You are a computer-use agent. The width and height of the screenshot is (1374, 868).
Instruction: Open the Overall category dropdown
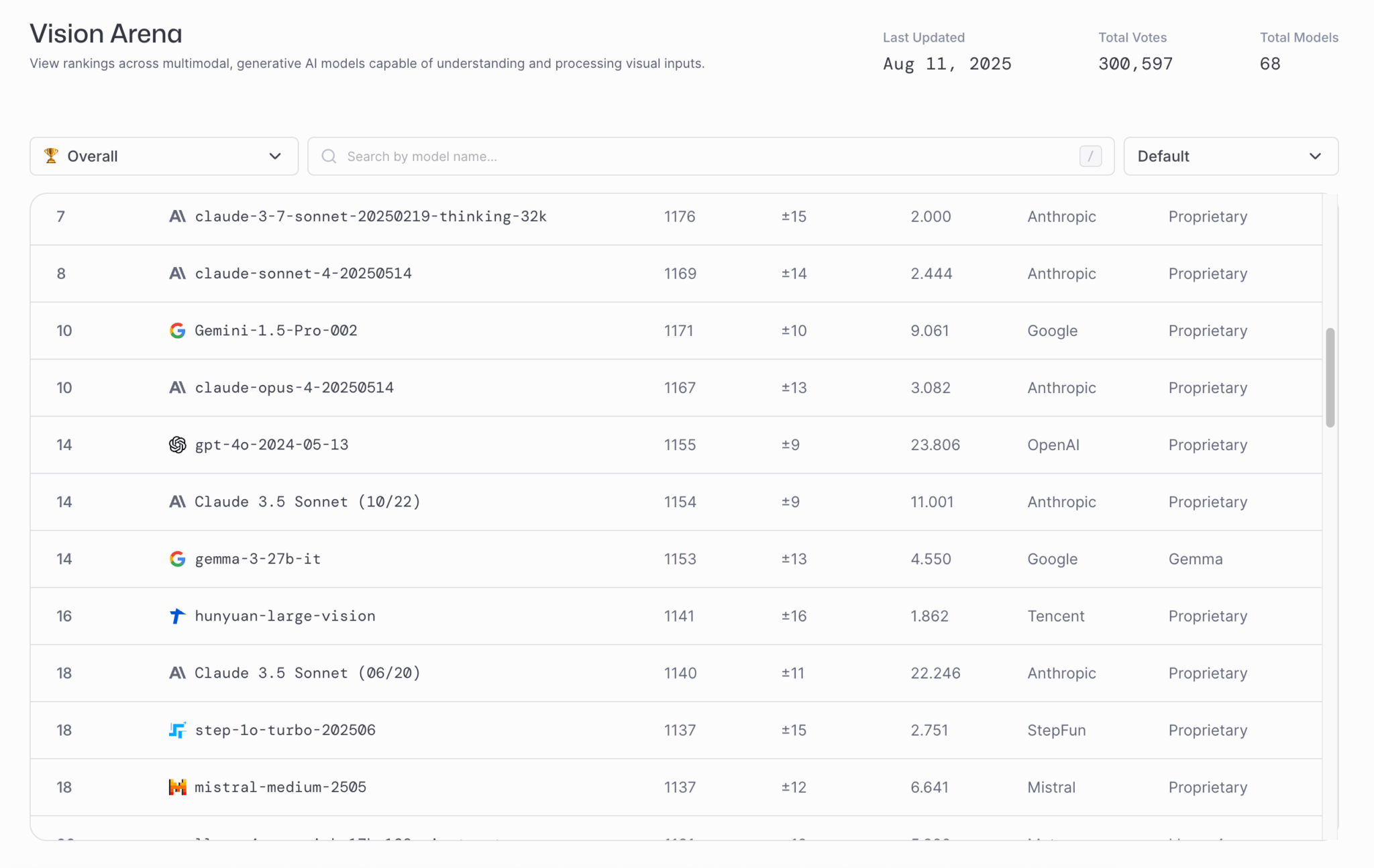164,156
